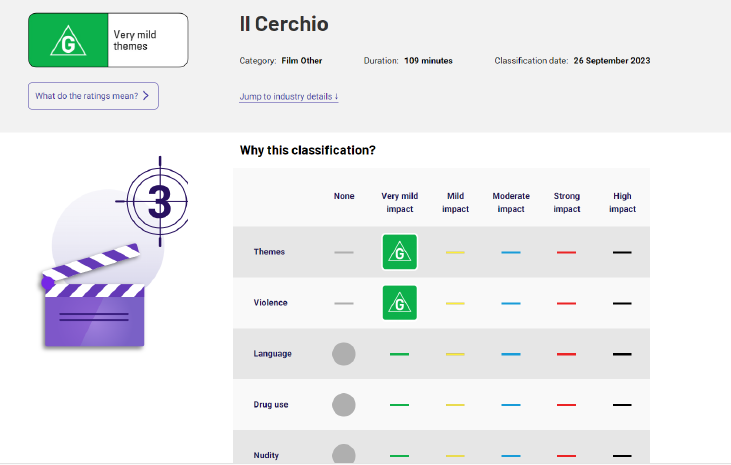Click the 'Strong impact' column header
The width and height of the screenshot is (731, 465).
566,202
